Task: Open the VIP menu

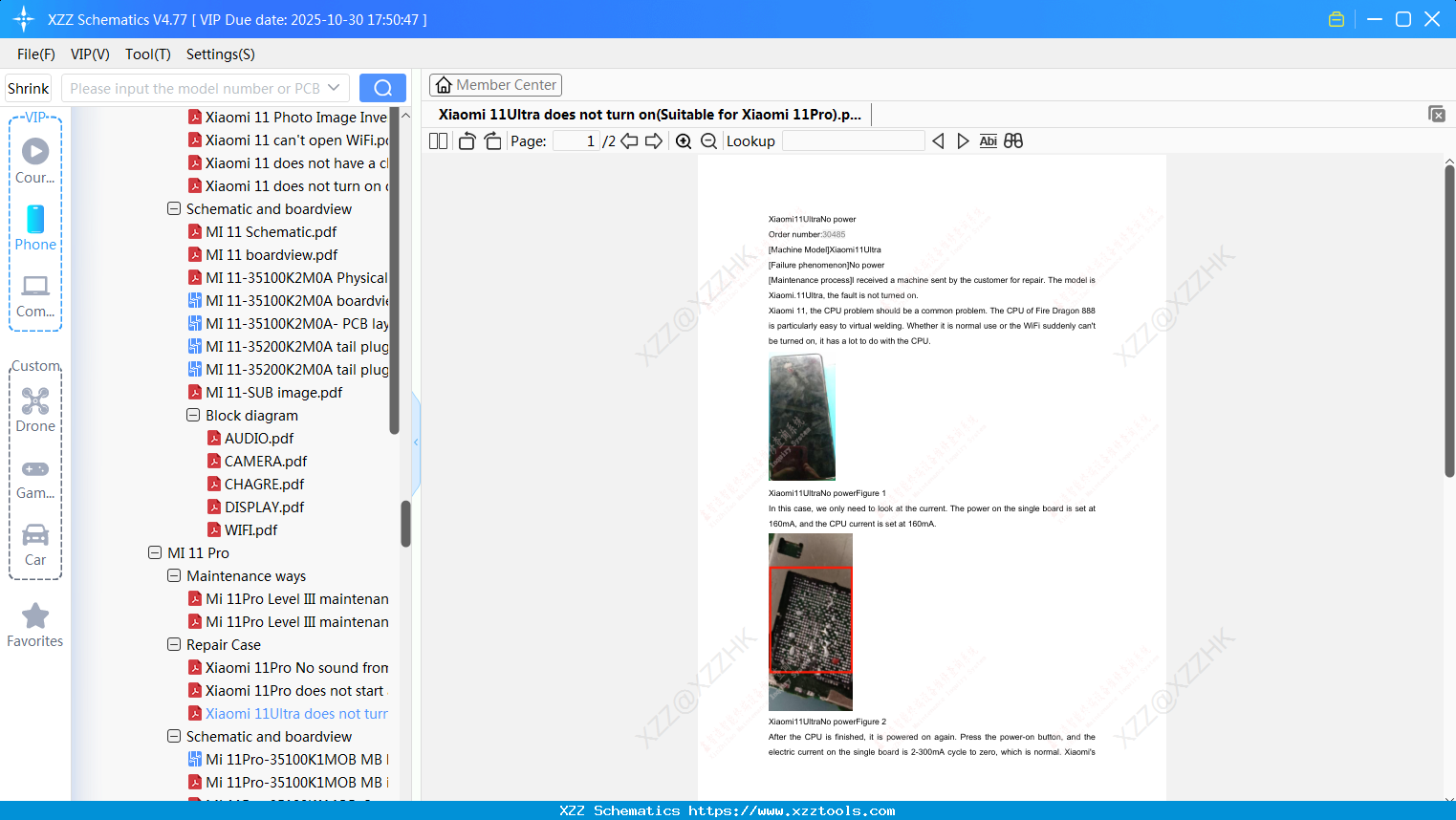Action: coord(90,54)
